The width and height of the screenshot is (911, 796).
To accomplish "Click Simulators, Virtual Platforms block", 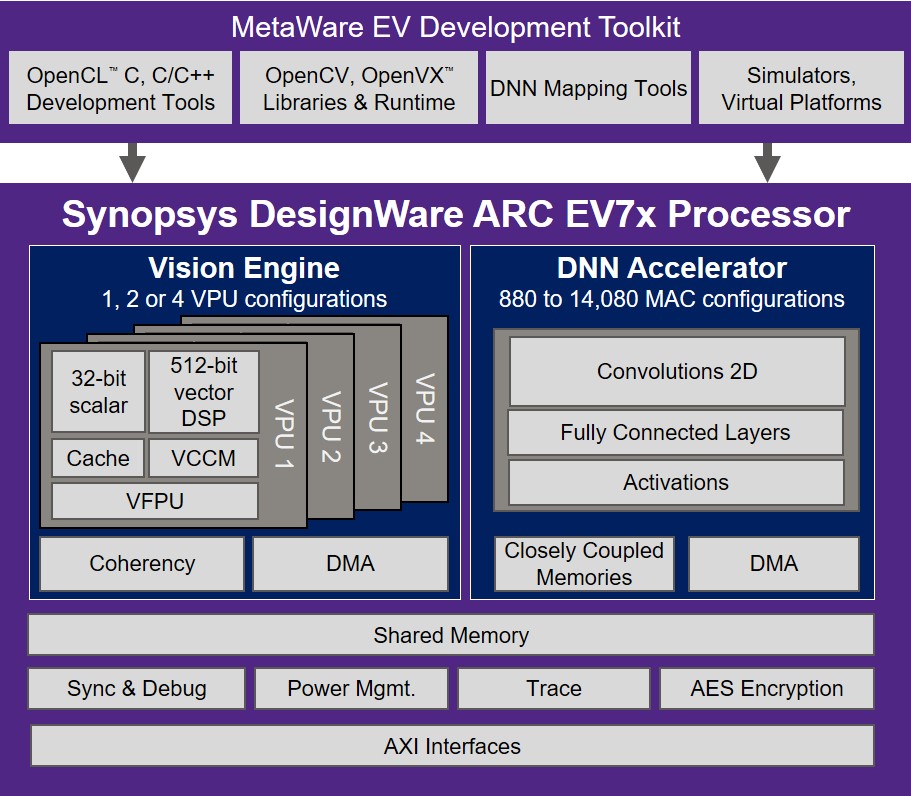I will pos(801,88).
